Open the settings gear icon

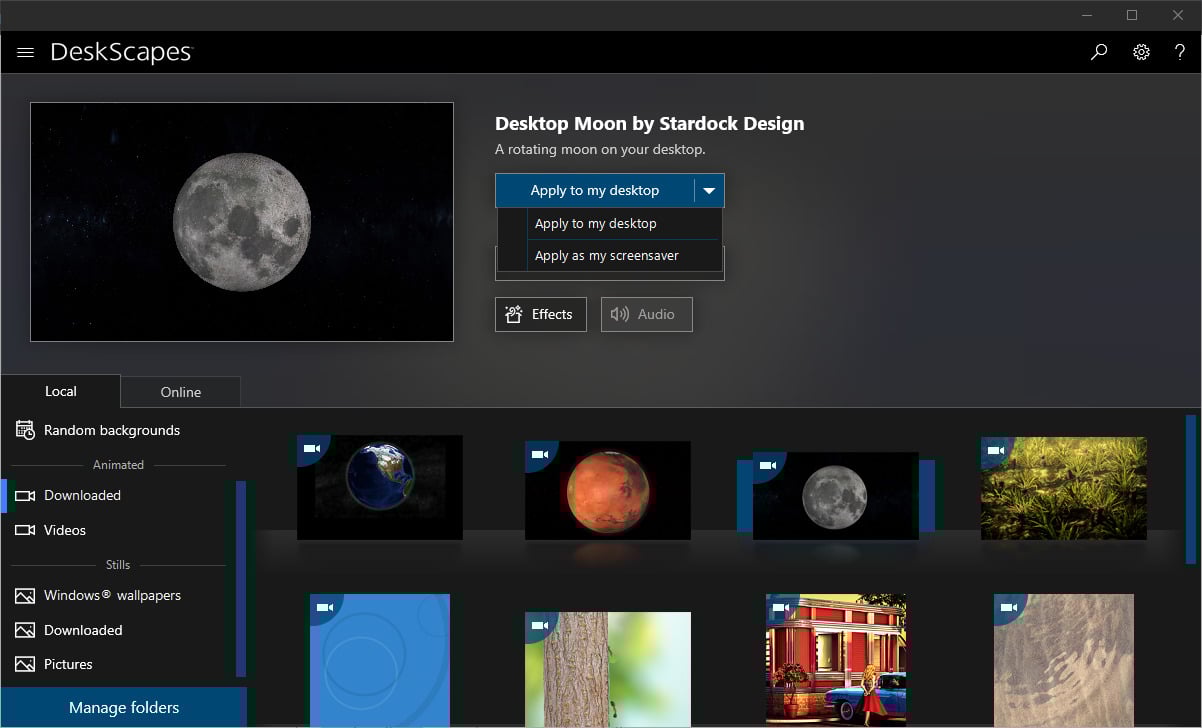(x=1141, y=52)
